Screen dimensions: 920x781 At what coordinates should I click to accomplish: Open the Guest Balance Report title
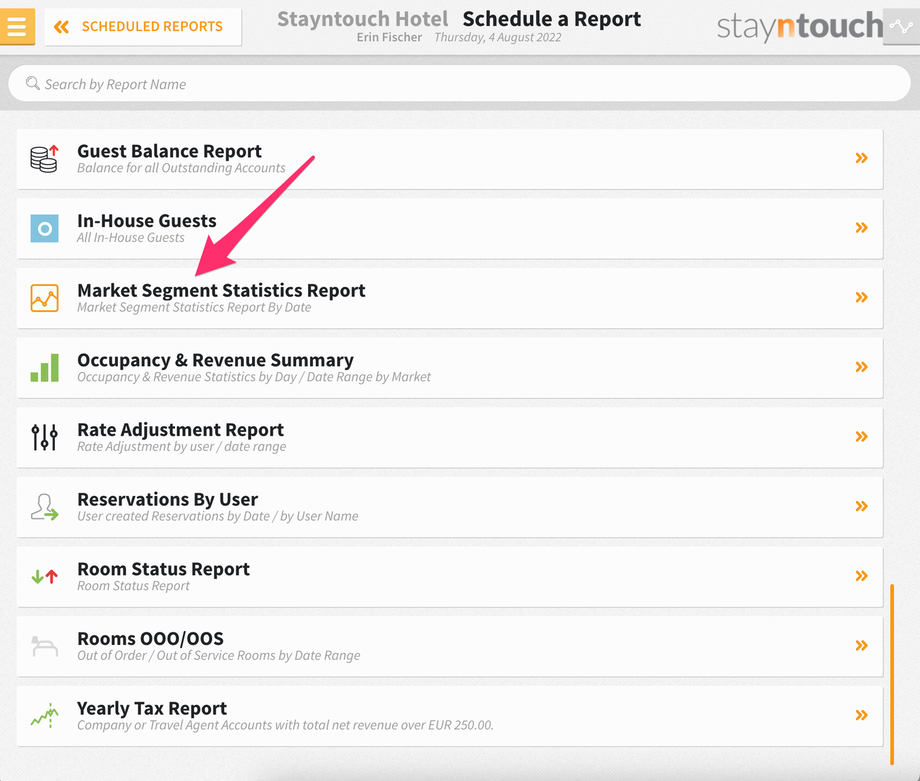tap(169, 151)
